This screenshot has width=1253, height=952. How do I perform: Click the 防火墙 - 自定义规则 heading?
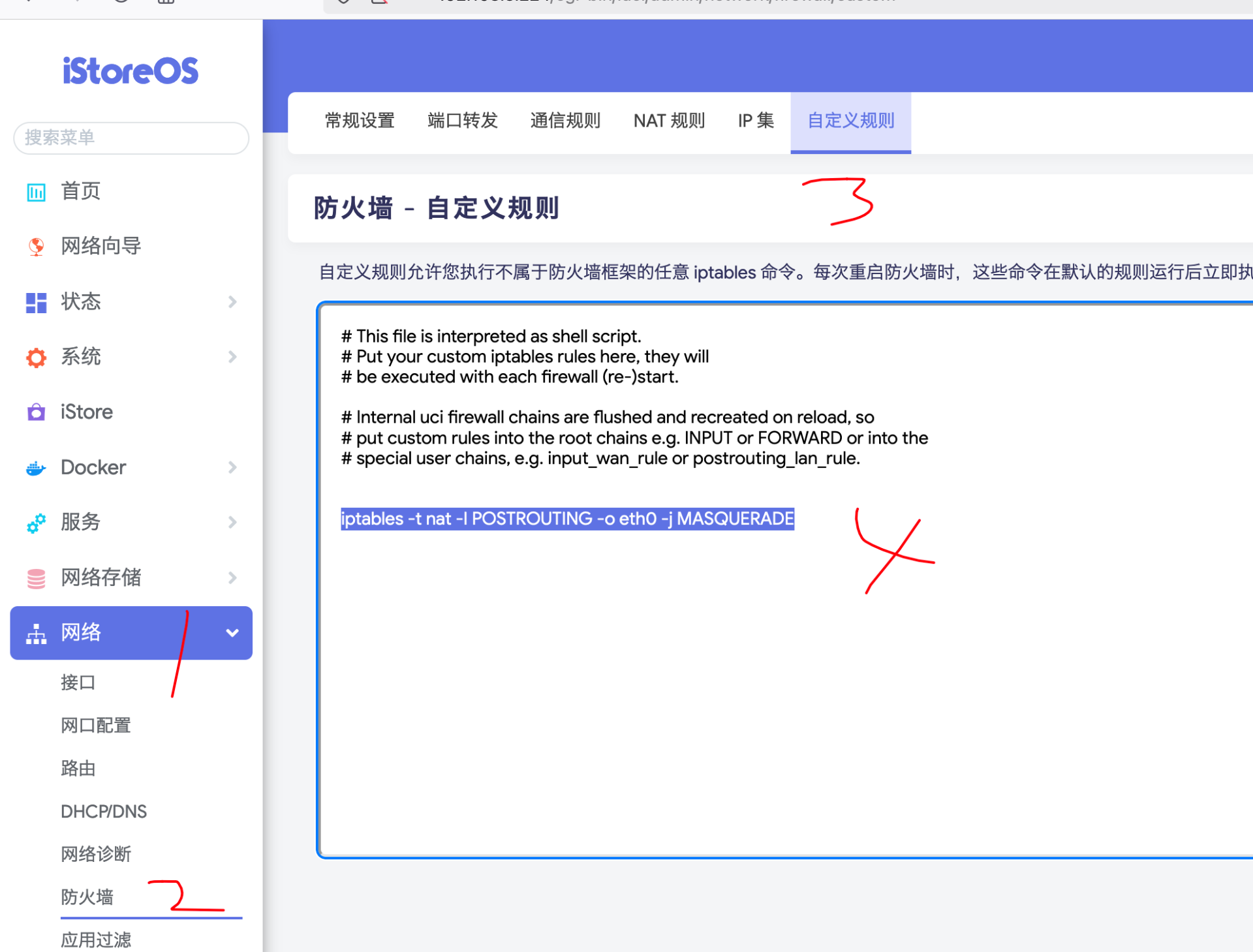pos(436,208)
